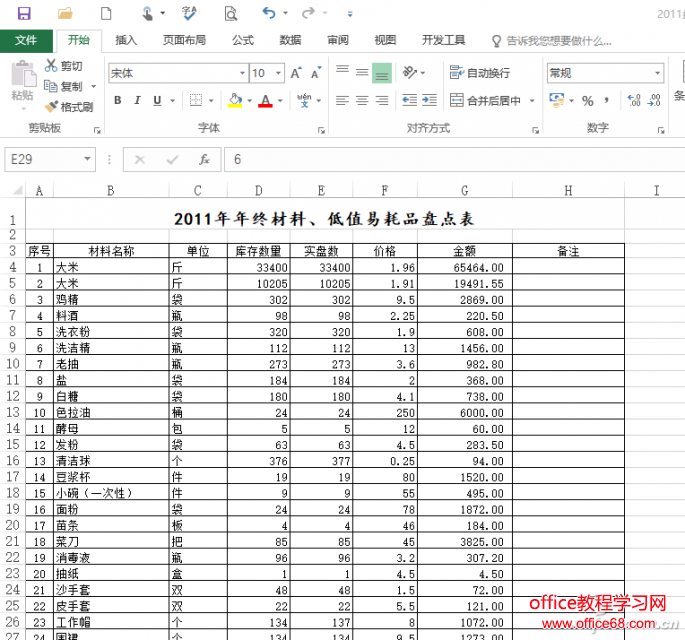Open the 文件 File tab

26,41
